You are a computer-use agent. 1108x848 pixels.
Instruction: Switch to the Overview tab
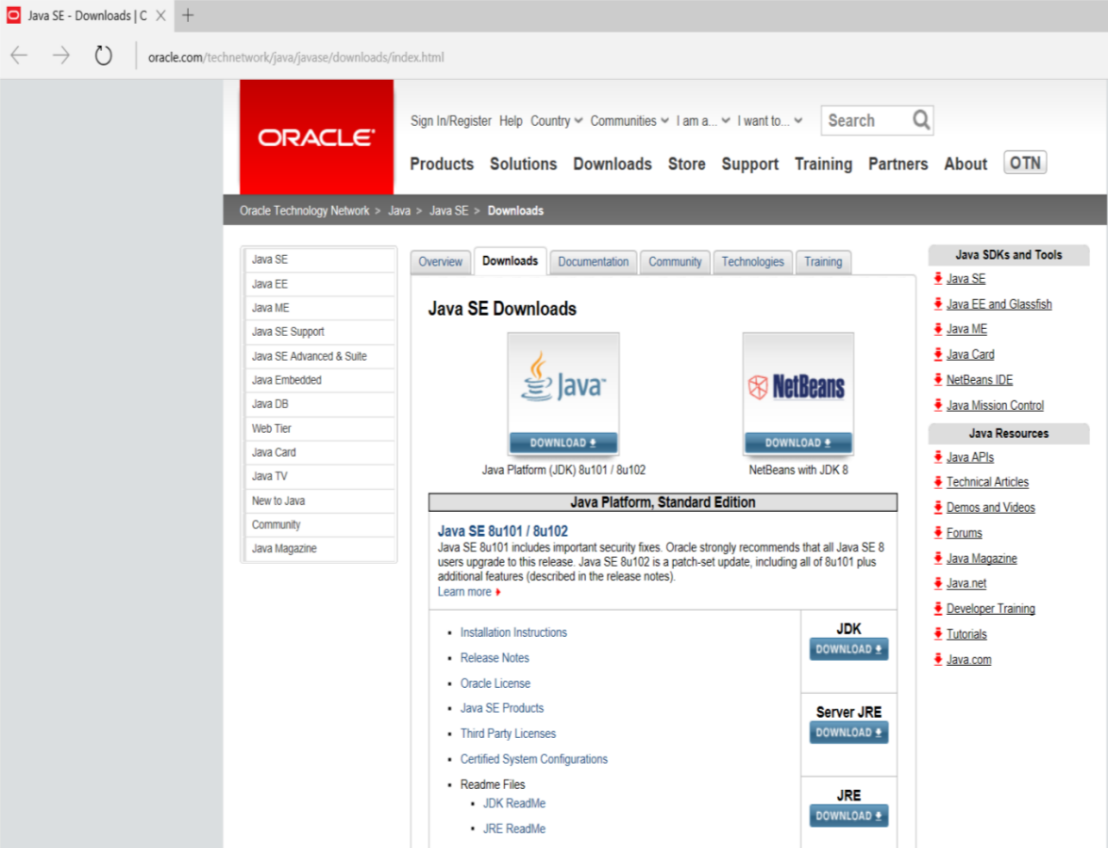coord(440,262)
